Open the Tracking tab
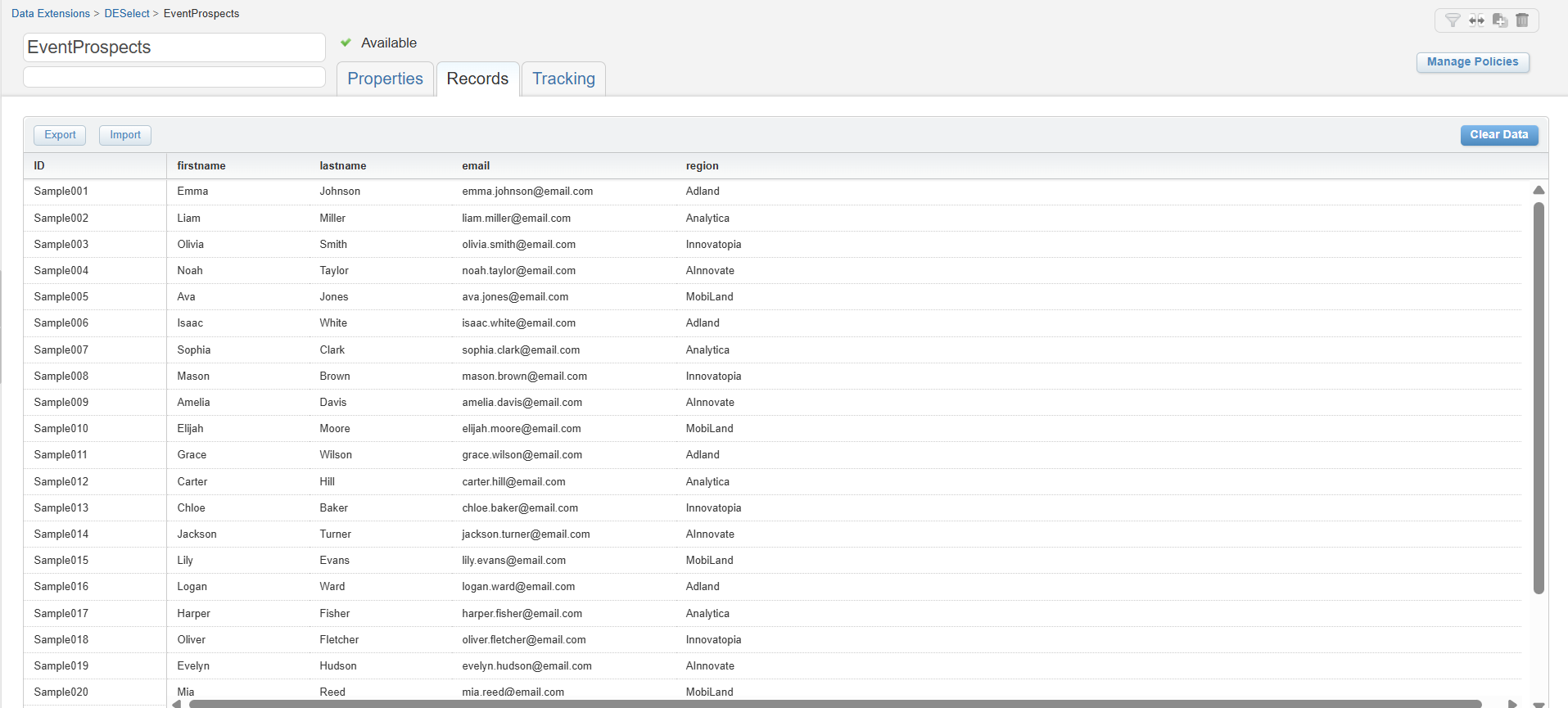Image resolution: width=1568 pixels, height=708 pixels. pyautogui.click(x=563, y=79)
